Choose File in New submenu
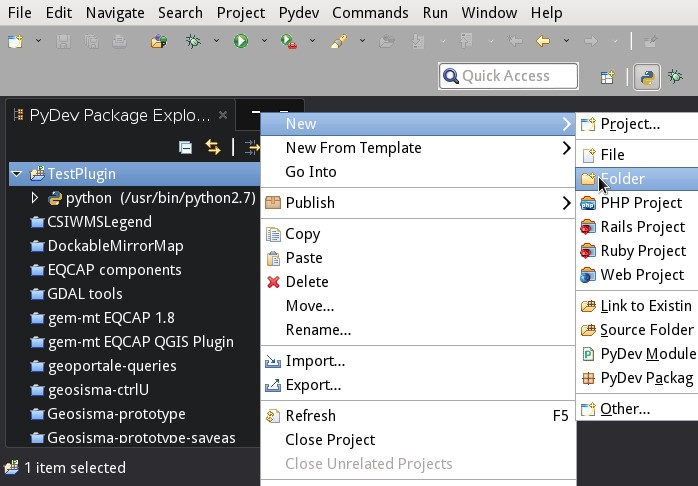 pos(637,155)
